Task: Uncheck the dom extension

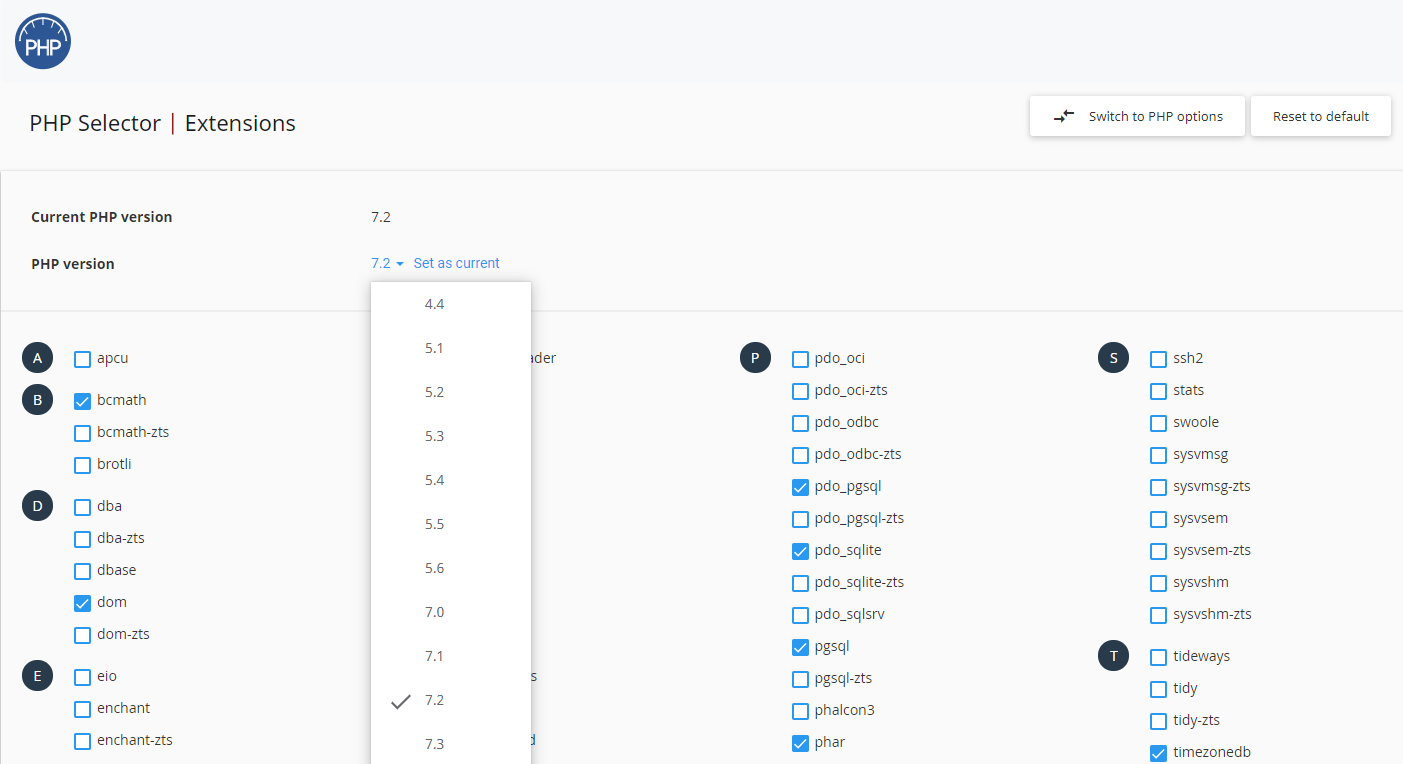Action: click(83, 603)
